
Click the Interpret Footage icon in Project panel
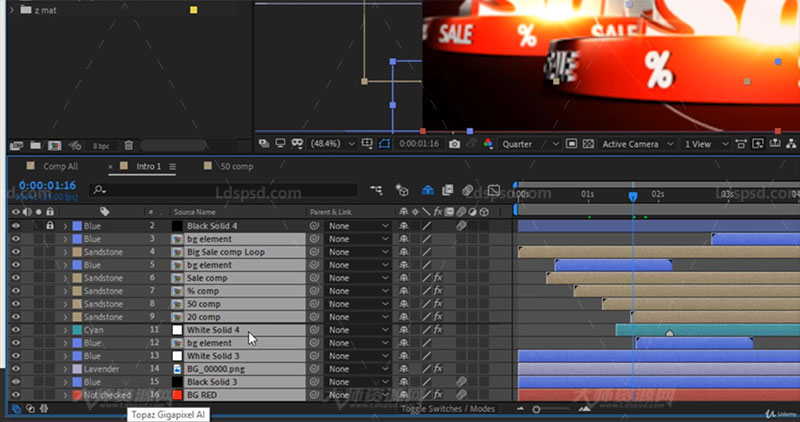(16, 146)
